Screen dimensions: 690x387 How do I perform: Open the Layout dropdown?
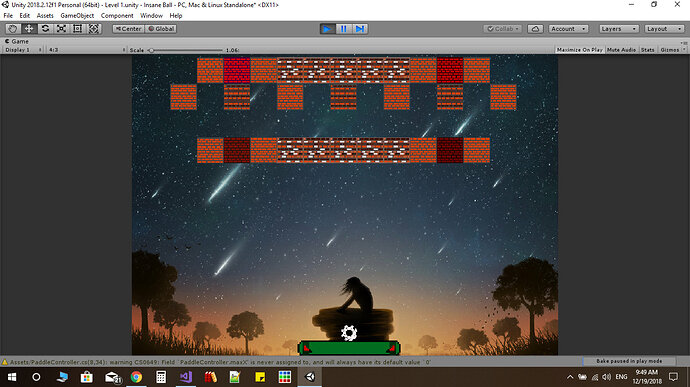tap(664, 29)
